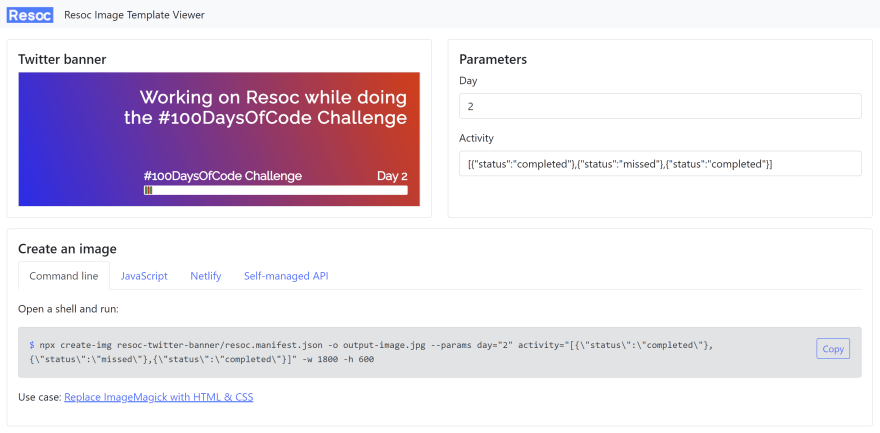Switch to the JavaScript tab
This screenshot has height=433, width=880.
144,276
